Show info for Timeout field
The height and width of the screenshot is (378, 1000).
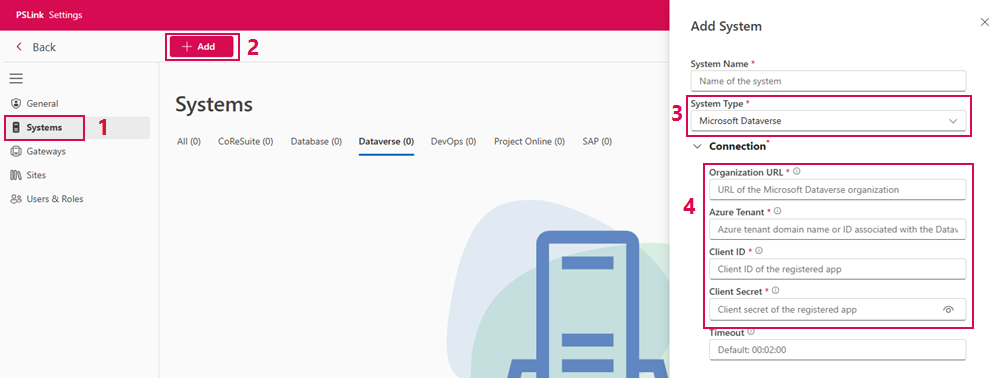pos(751,331)
